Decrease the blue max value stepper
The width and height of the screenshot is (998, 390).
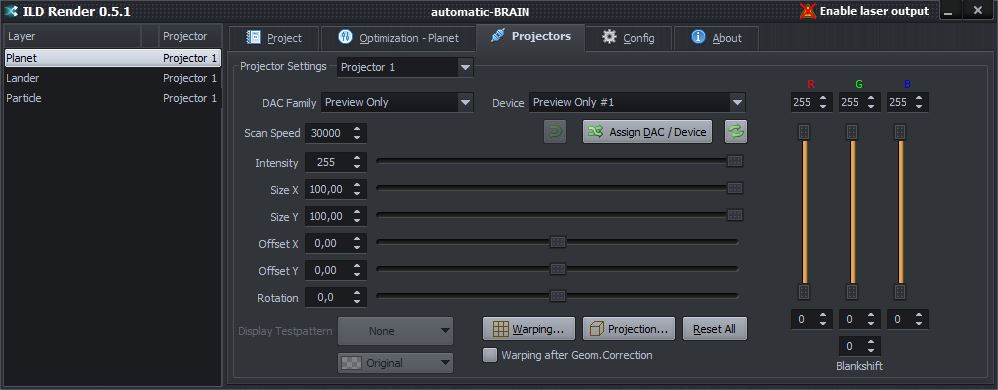[x=919, y=107]
